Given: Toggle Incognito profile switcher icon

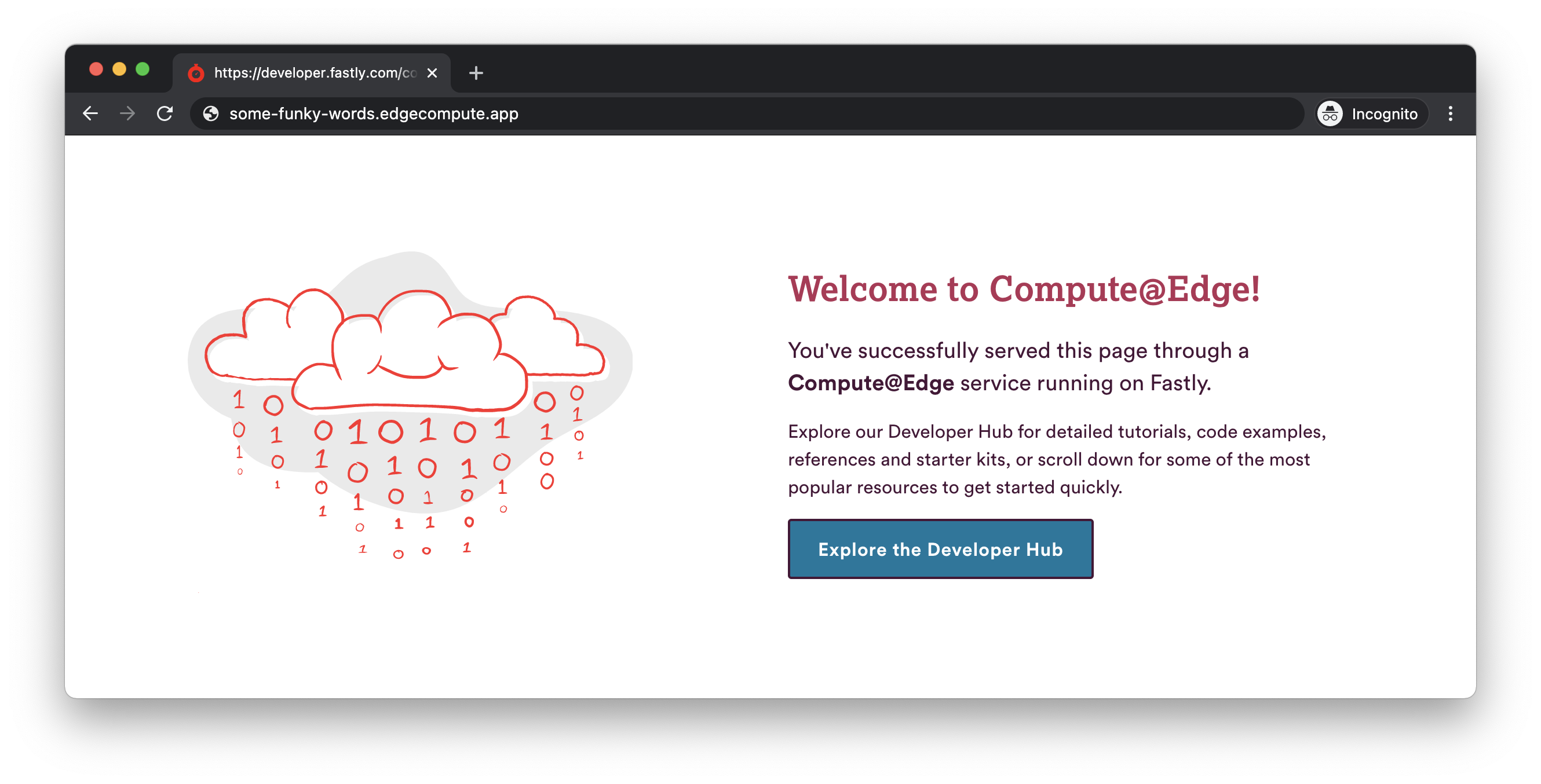Looking at the screenshot, I should (x=1330, y=113).
